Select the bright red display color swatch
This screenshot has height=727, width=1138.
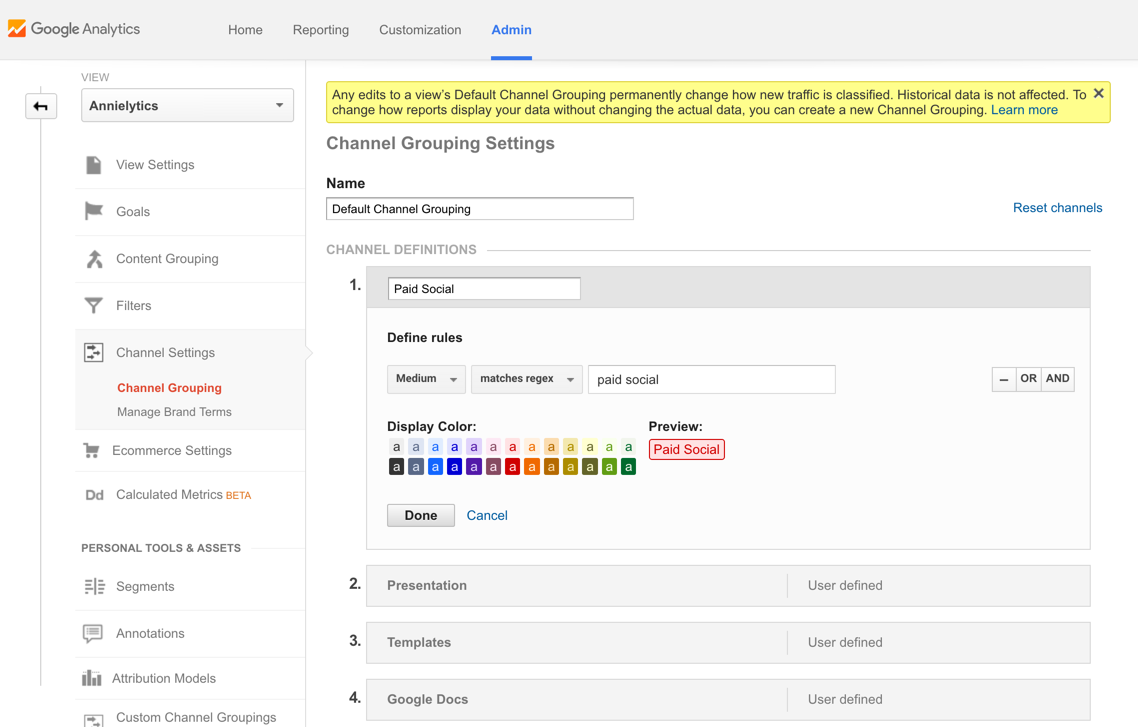(x=512, y=467)
